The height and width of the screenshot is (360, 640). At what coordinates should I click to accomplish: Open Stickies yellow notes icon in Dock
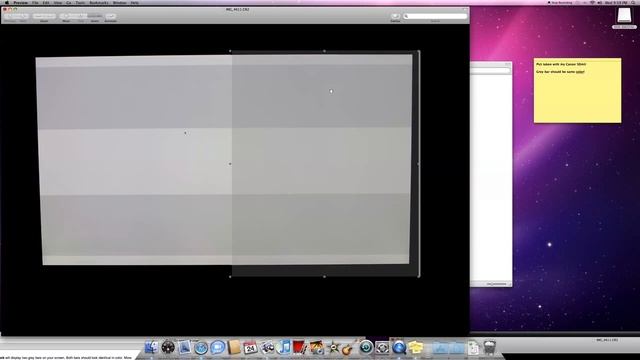[x=416, y=348]
